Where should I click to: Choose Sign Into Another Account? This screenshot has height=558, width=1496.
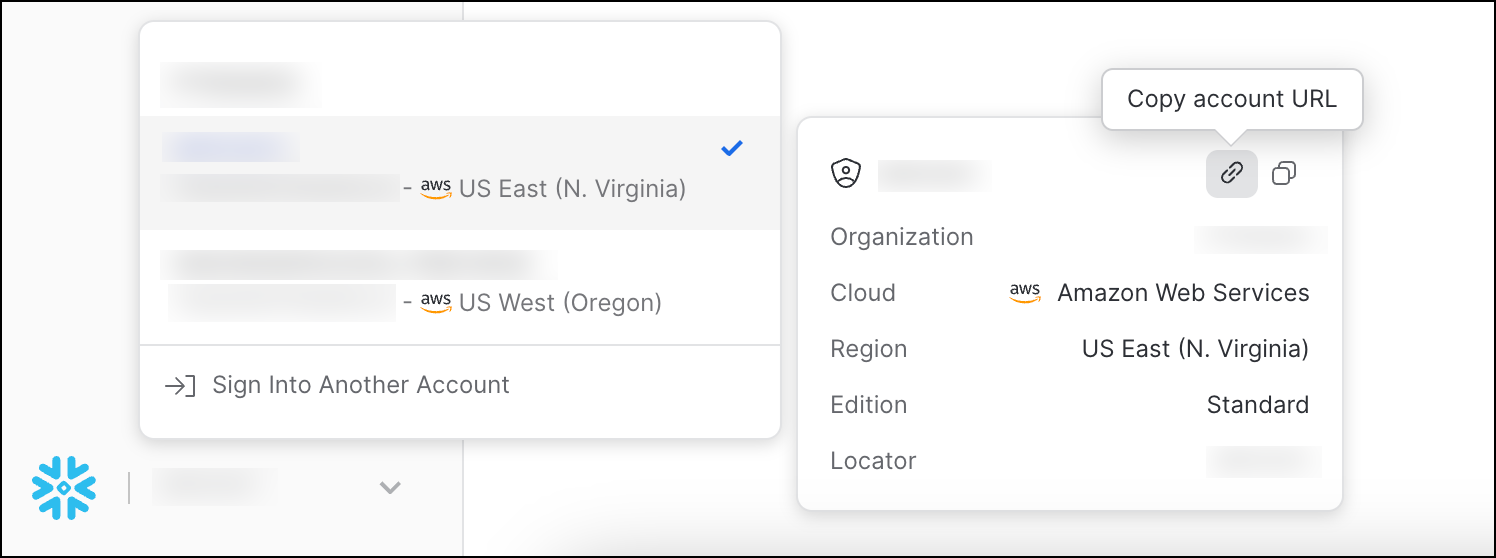[x=360, y=385]
